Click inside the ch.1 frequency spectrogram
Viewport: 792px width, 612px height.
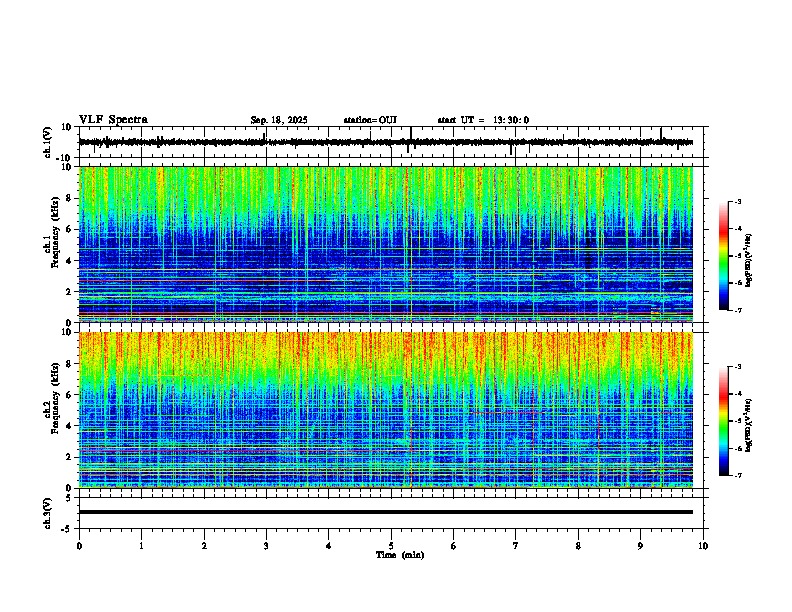point(386,244)
